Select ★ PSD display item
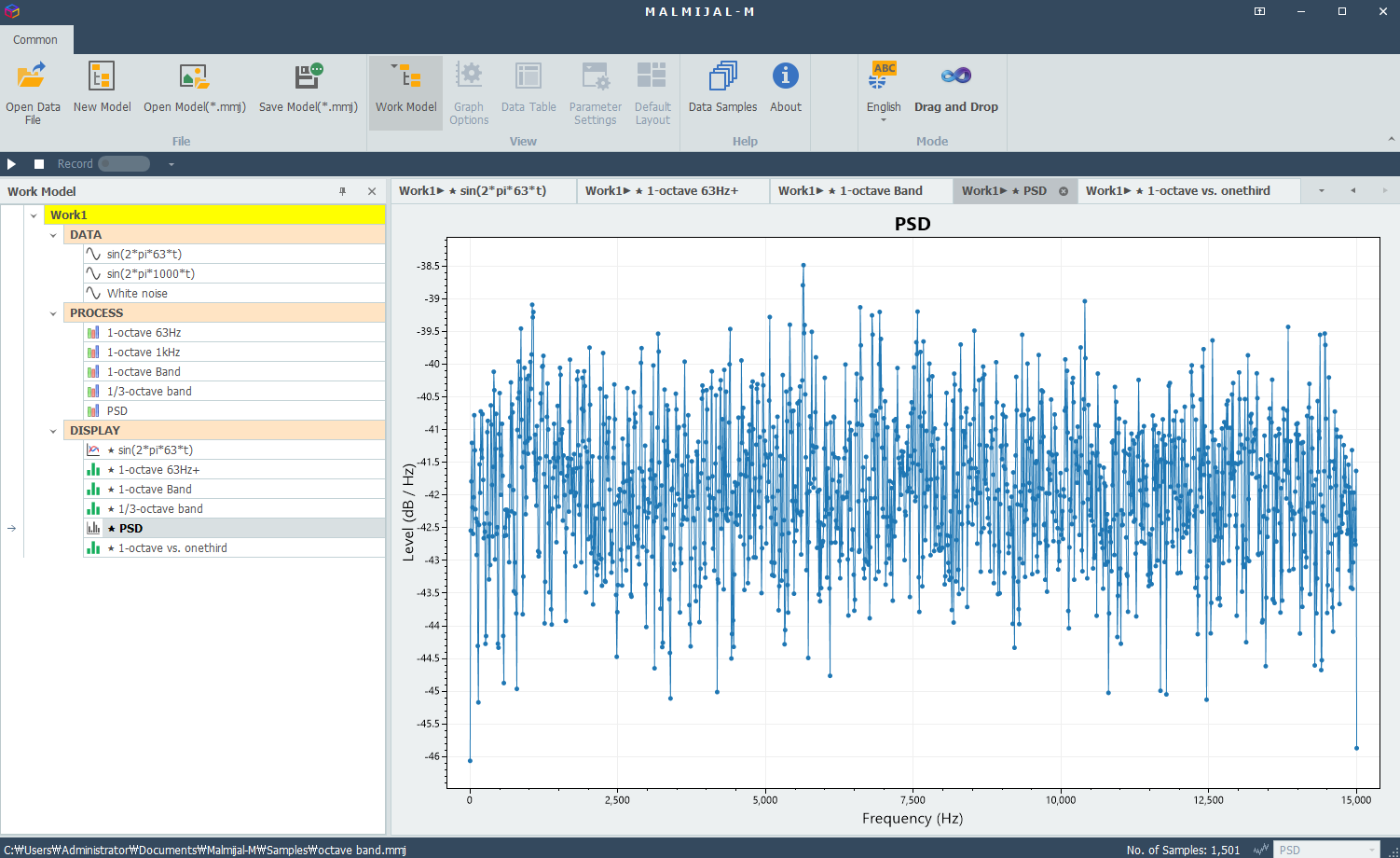1400x858 pixels. 234,528
